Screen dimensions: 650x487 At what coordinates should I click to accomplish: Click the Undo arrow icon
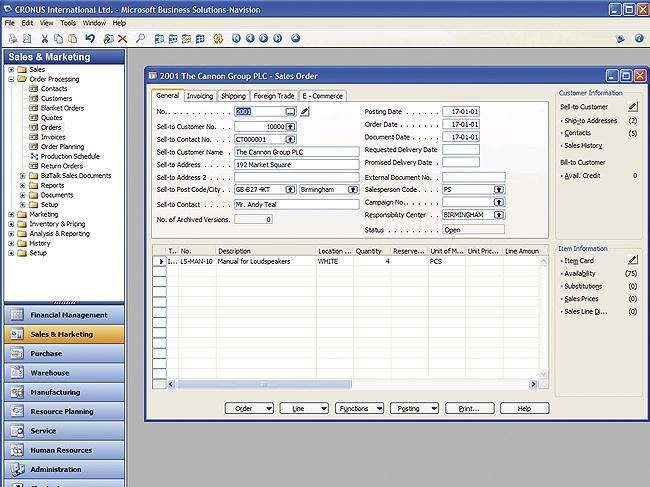point(90,39)
